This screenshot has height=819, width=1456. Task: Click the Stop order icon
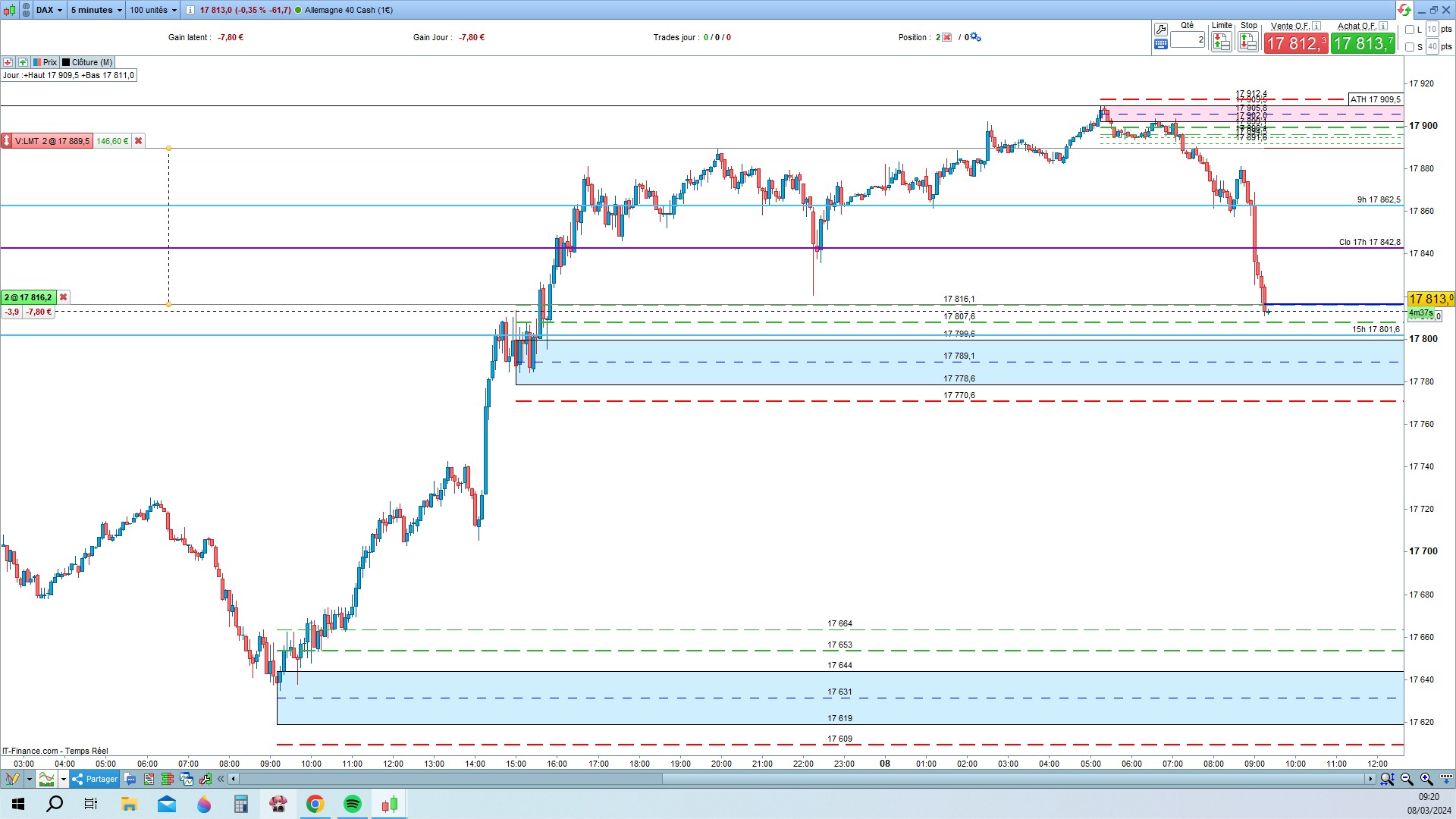(x=1247, y=42)
